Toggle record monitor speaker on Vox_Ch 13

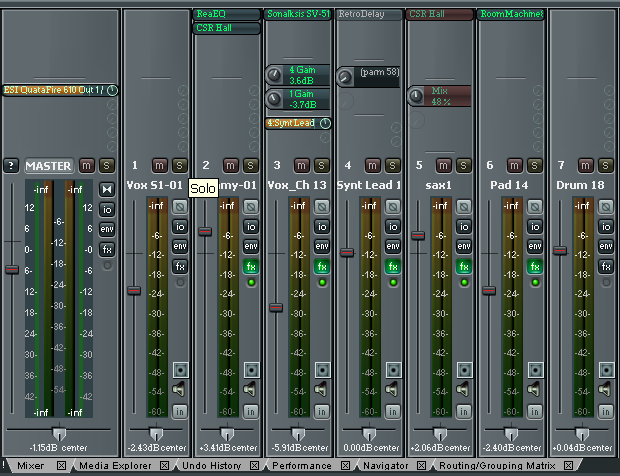click(324, 389)
